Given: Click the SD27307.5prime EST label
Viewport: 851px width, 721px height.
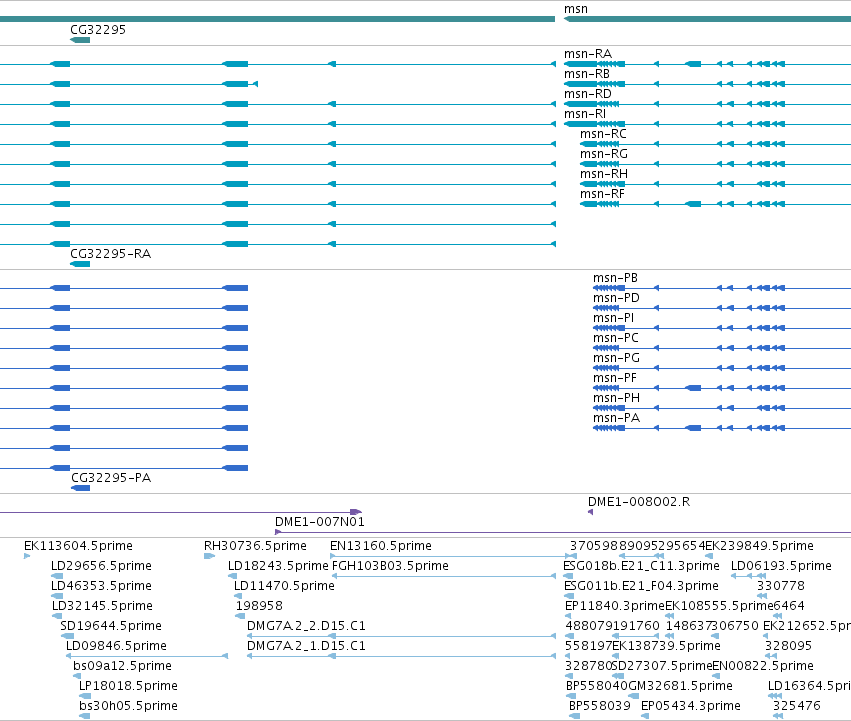Looking at the screenshot, I should [x=662, y=667].
